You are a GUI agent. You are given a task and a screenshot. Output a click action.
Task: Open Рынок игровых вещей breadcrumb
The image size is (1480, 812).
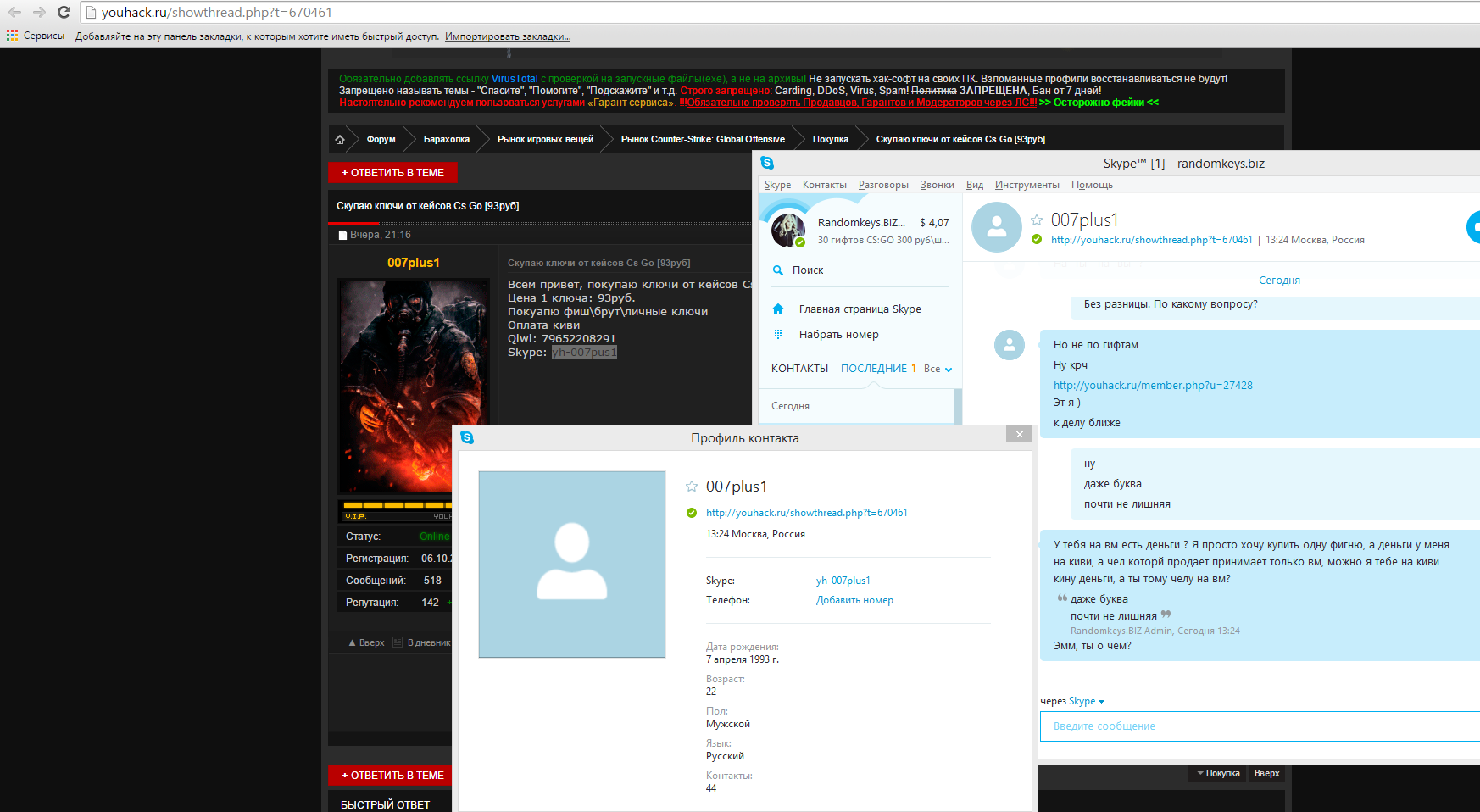click(x=545, y=139)
